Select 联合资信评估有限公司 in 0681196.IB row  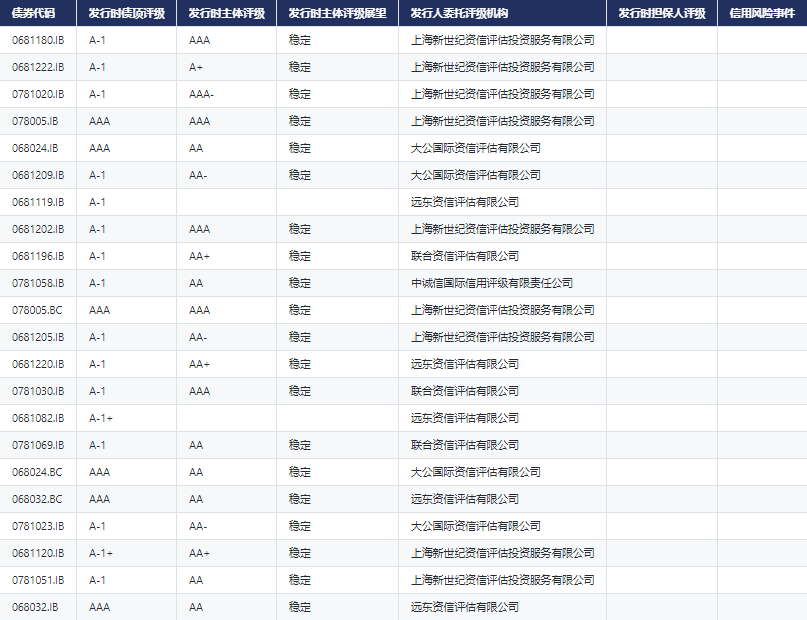[464, 256]
